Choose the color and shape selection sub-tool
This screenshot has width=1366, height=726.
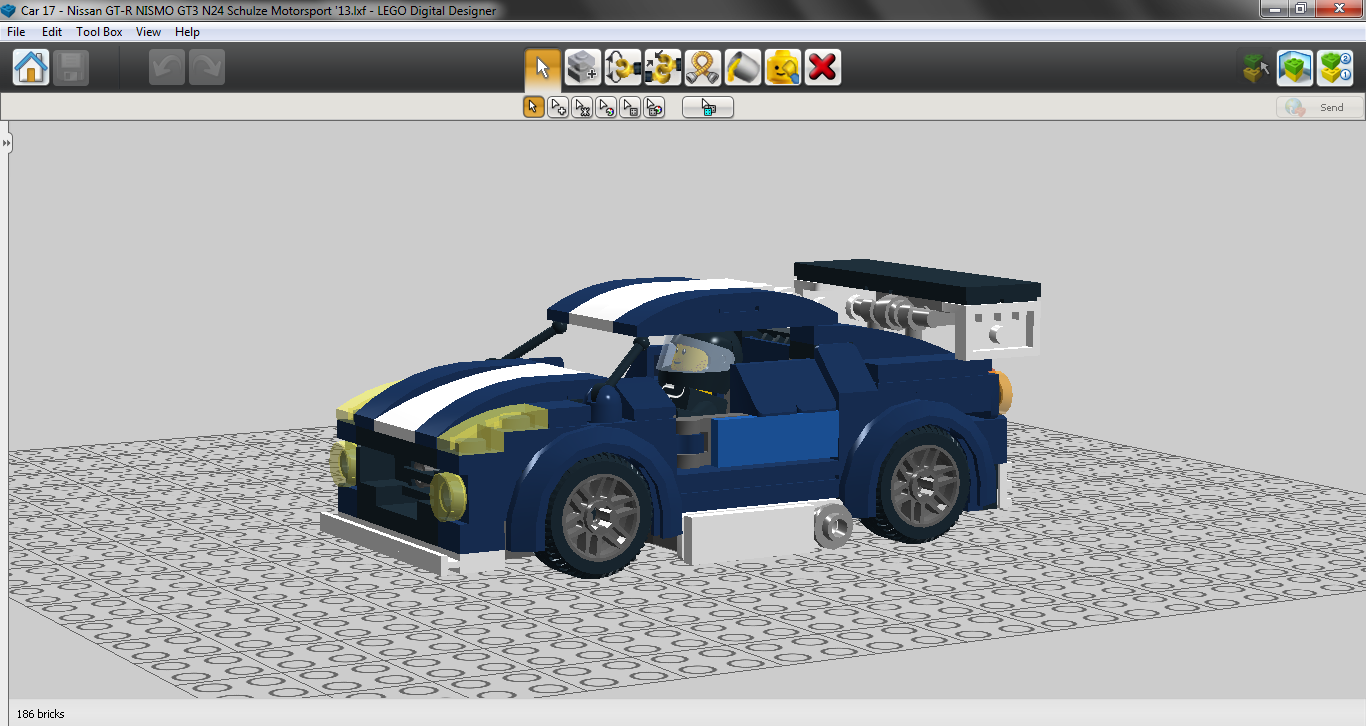654,107
